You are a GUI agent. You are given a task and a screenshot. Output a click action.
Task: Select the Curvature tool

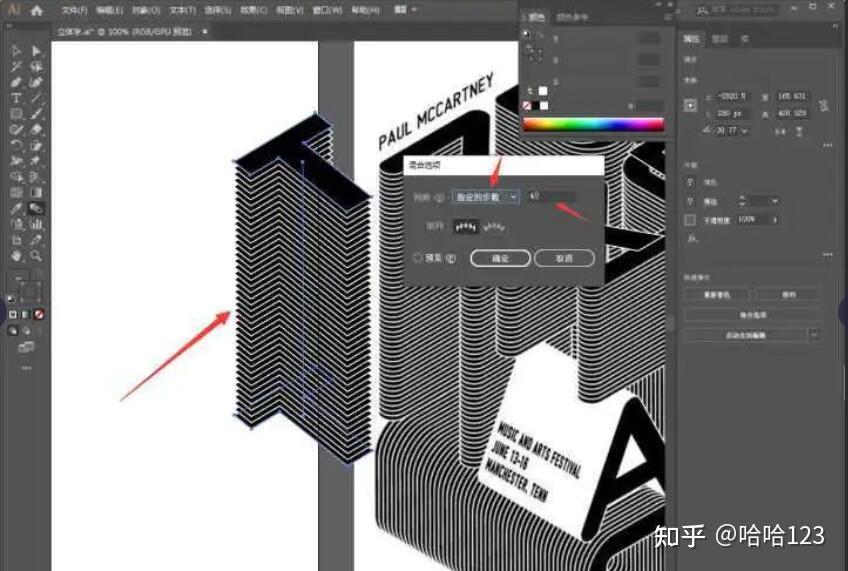[x=36, y=82]
